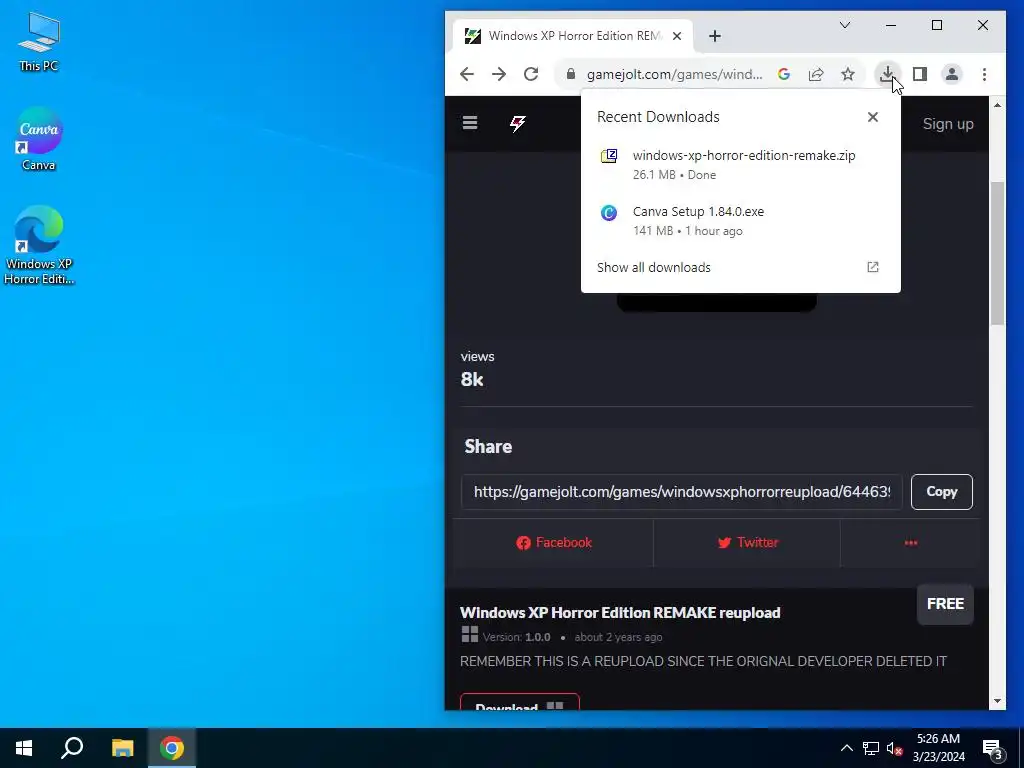
Task: Open File Explorer from taskbar
Action: [x=122, y=748]
